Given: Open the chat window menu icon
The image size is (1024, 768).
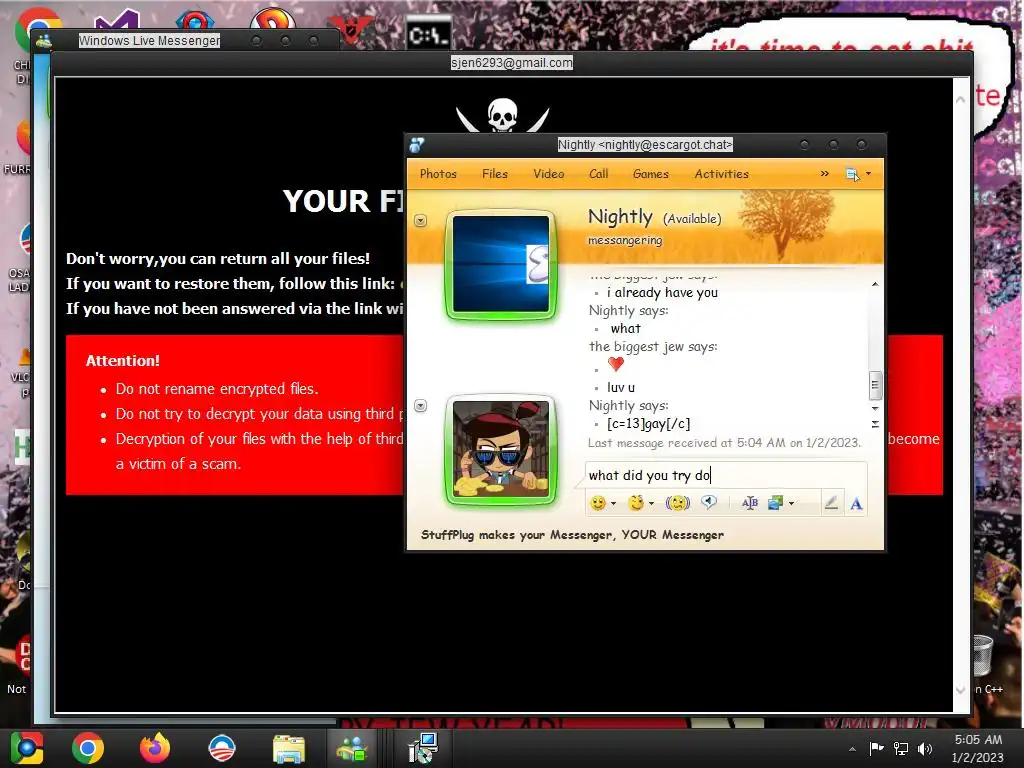Looking at the screenshot, I should [x=852, y=174].
